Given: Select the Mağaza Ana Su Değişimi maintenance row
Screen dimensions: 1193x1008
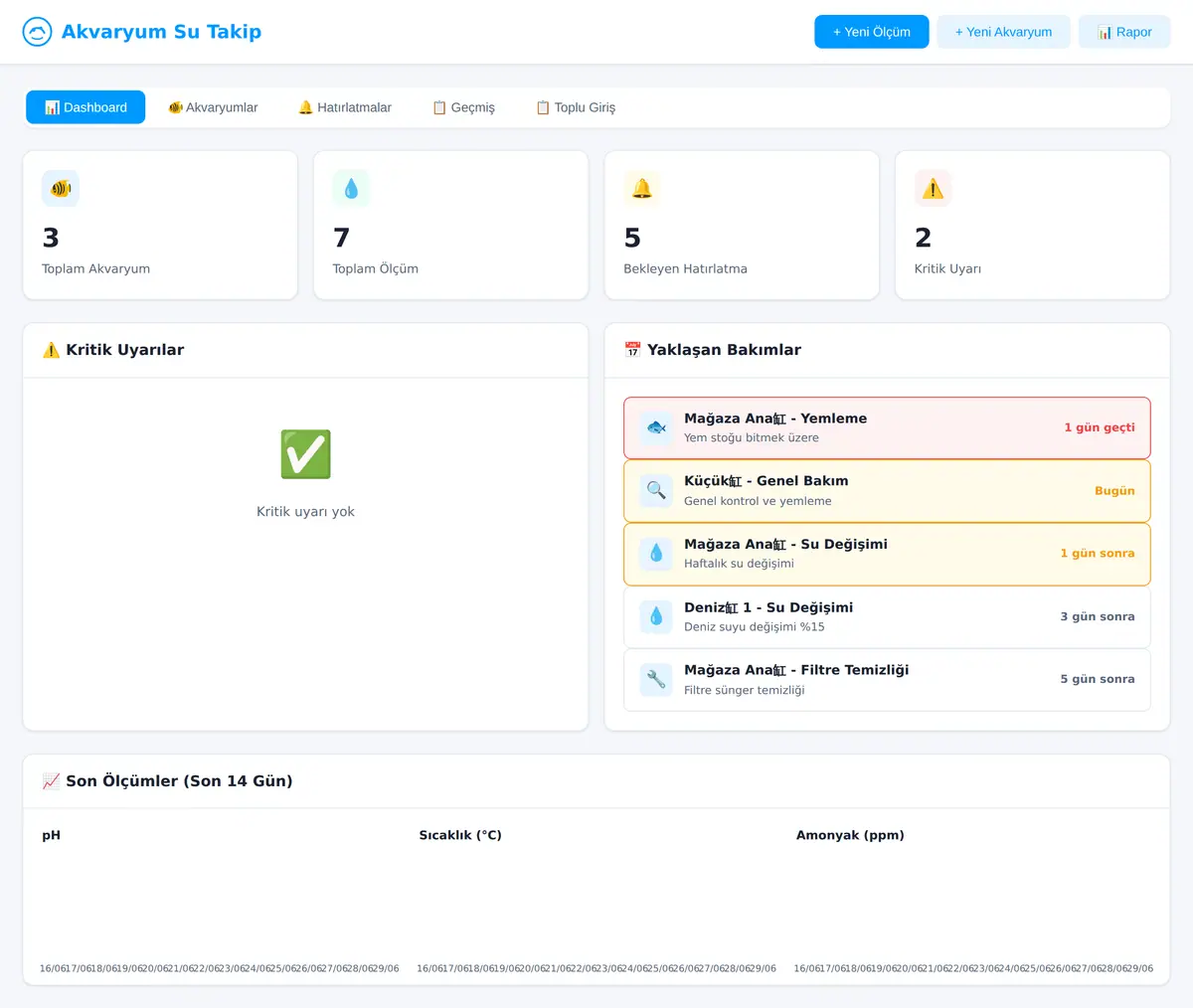Looking at the screenshot, I should click(887, 554).
